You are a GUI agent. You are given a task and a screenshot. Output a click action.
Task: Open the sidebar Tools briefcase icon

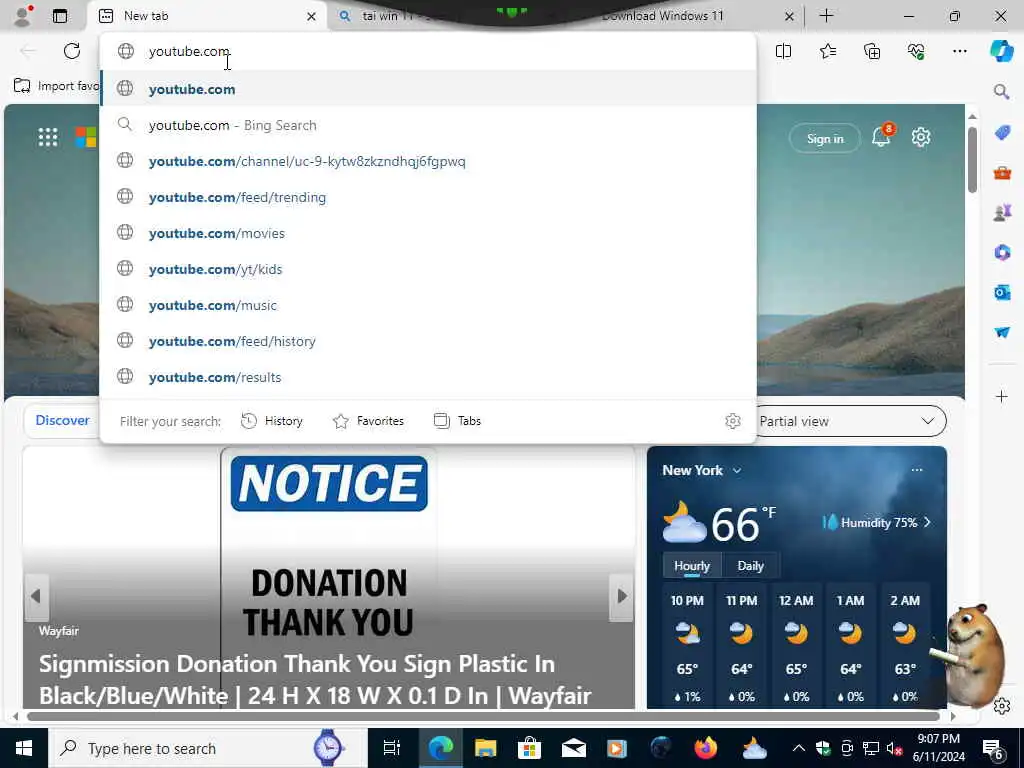pos(1002,172)
